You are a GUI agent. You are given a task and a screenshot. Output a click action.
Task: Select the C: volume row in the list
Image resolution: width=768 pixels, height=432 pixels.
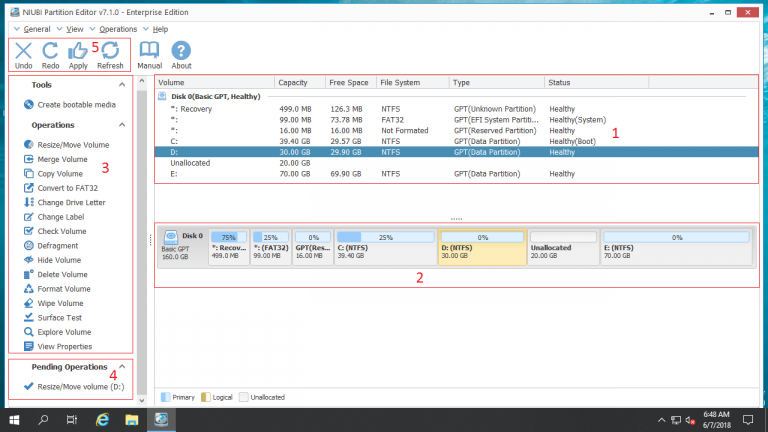(456, 141)
